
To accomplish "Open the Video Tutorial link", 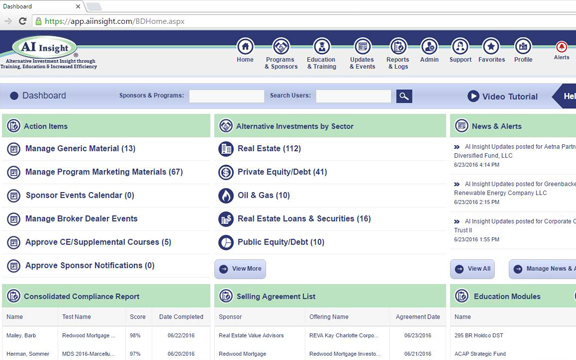I will [510, 97].
